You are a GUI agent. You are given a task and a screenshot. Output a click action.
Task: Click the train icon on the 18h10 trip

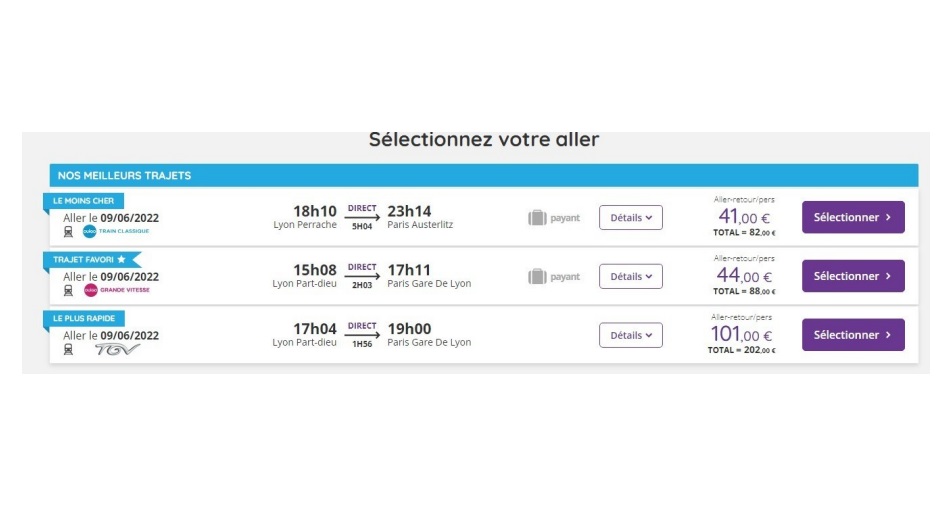point(68,232)
